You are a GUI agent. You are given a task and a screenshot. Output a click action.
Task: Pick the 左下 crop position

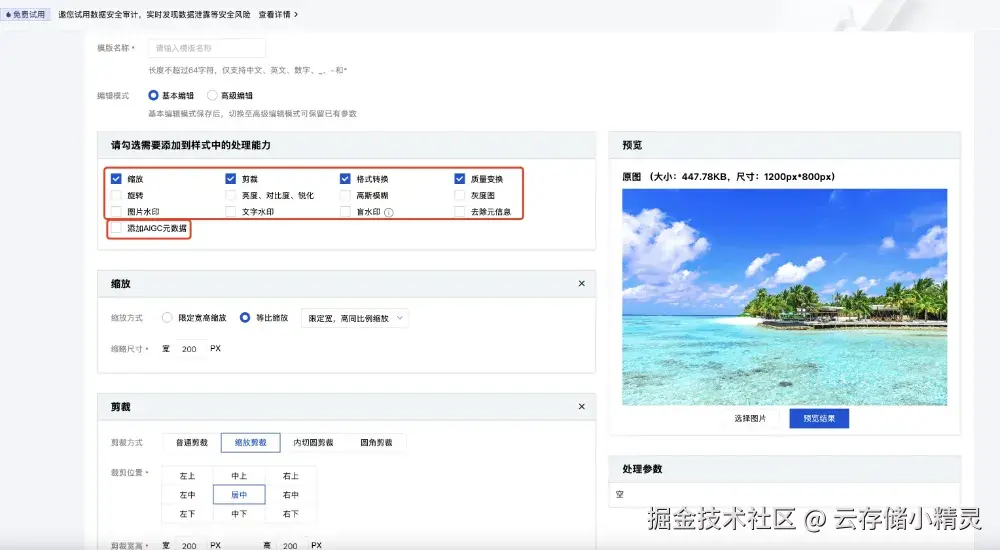point(188,514)
